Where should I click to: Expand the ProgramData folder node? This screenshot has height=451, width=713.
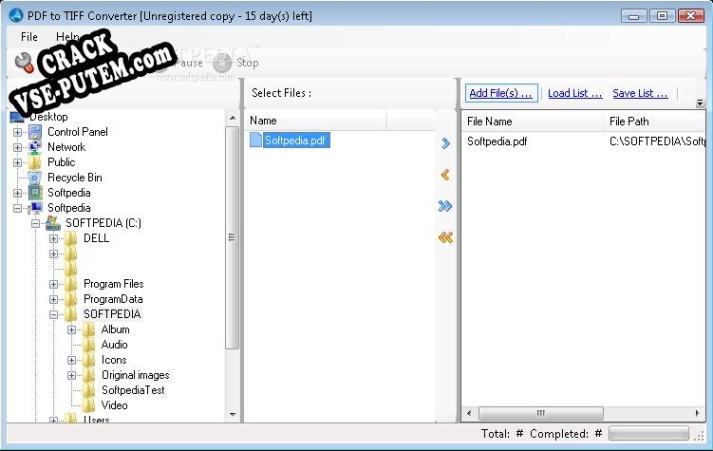53,299
